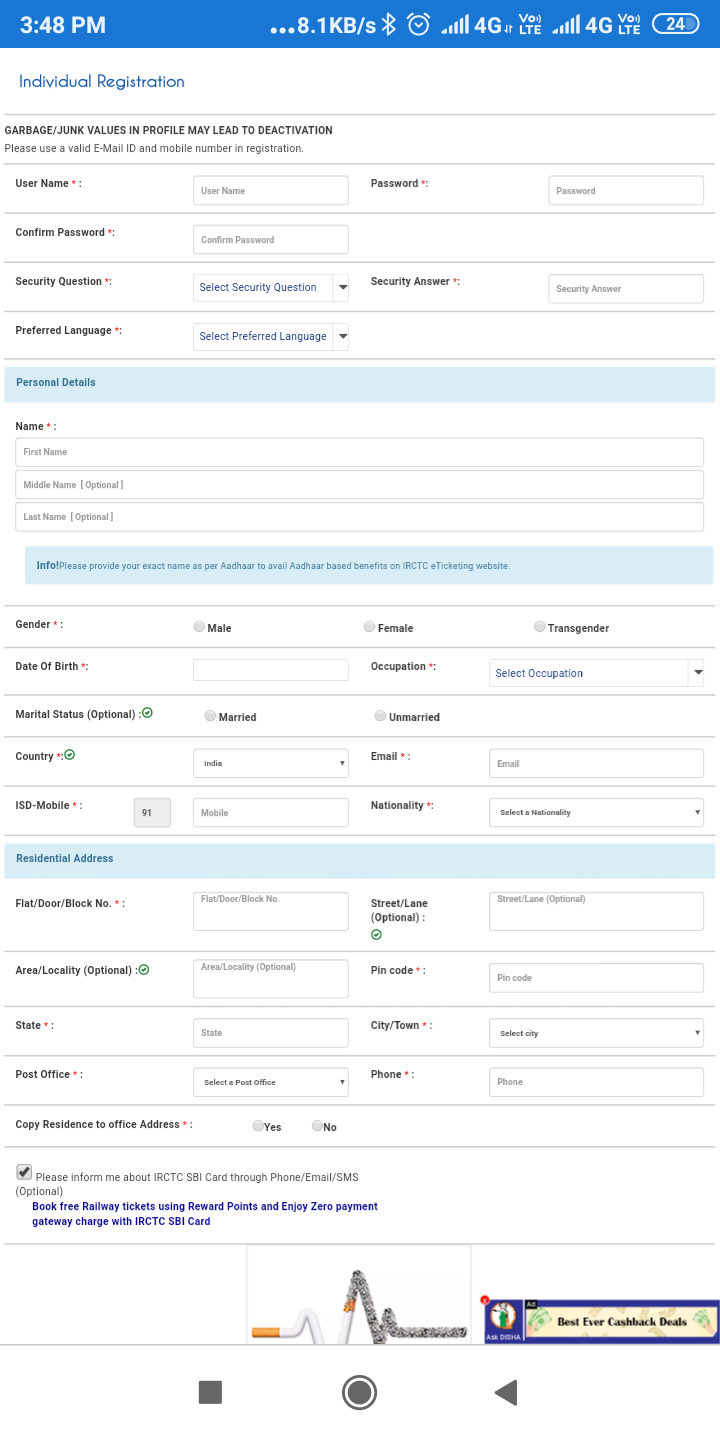Tap green check icon under Street/Lane label
The width and height of the screenshot is (720, 1440).
point(377,935)
